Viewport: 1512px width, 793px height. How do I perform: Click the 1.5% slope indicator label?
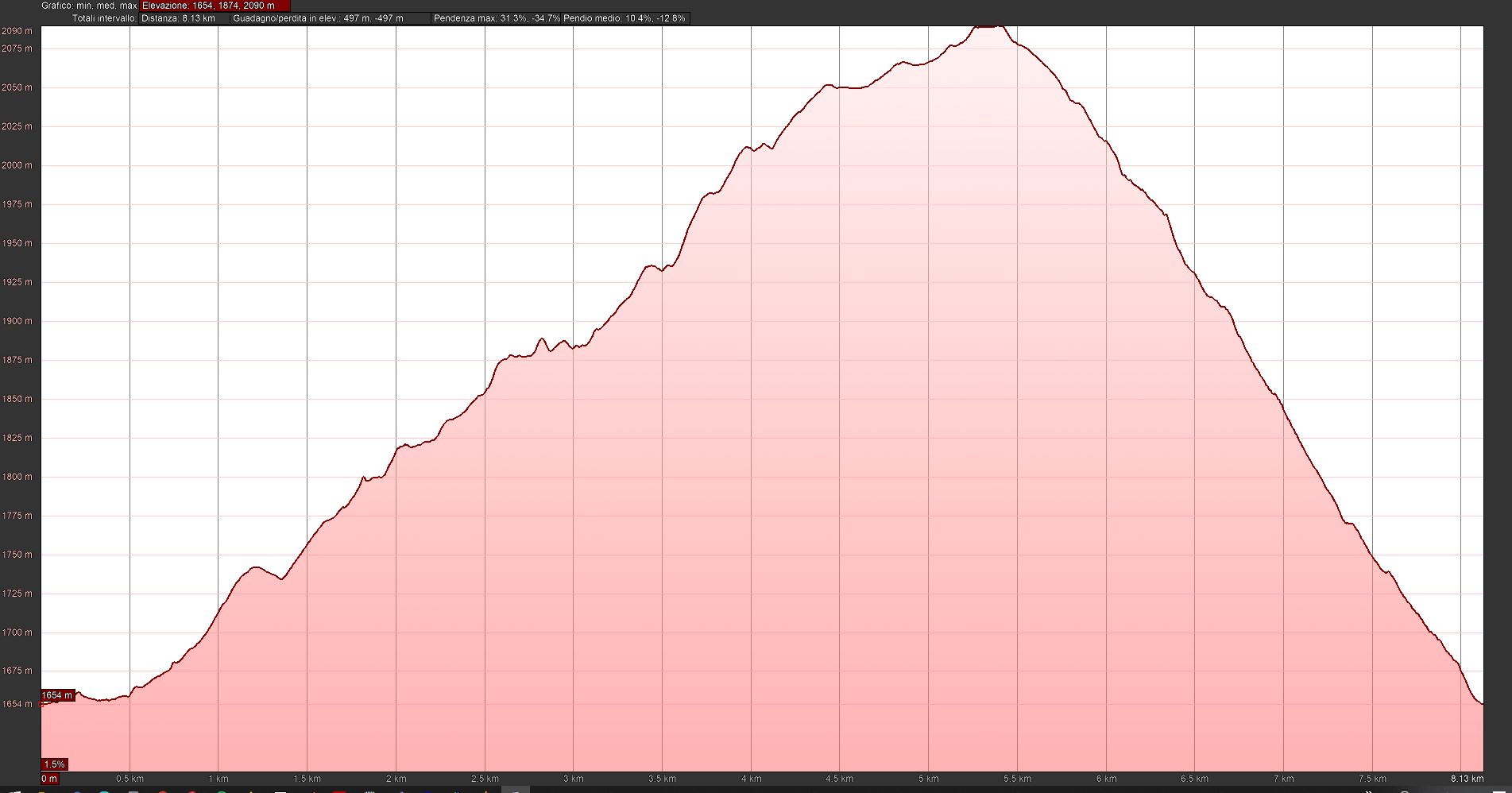pos(54,764)
